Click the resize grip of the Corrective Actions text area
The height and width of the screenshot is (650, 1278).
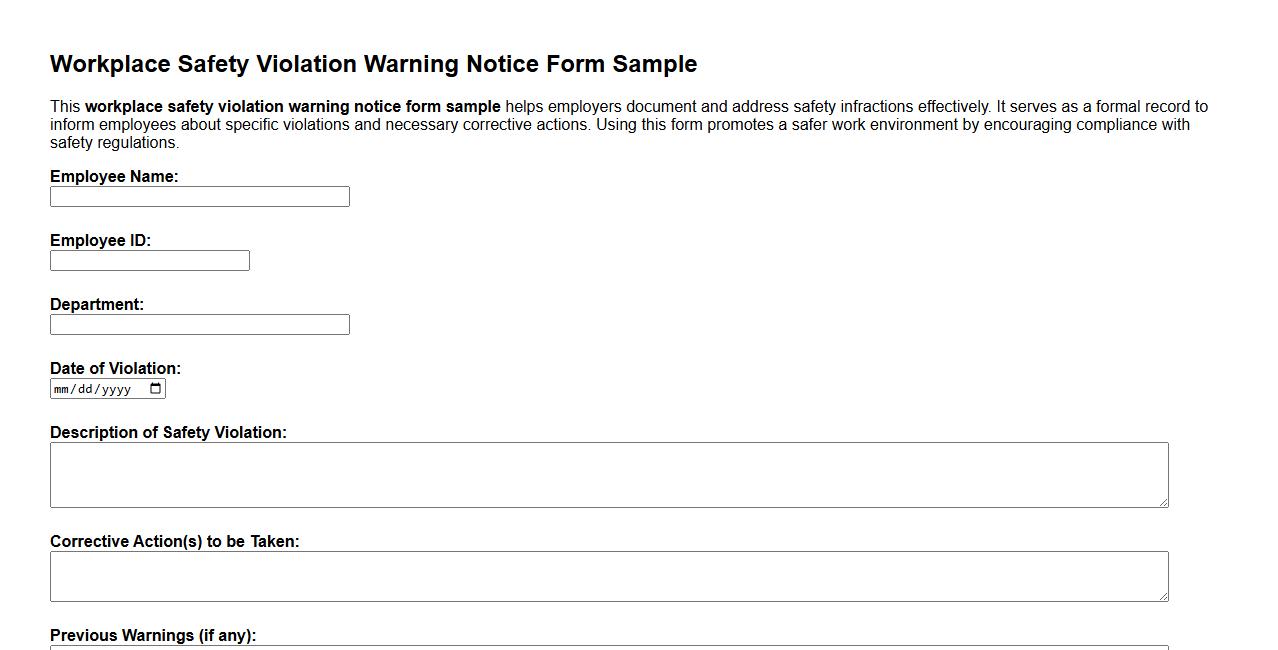point(1164,598)
